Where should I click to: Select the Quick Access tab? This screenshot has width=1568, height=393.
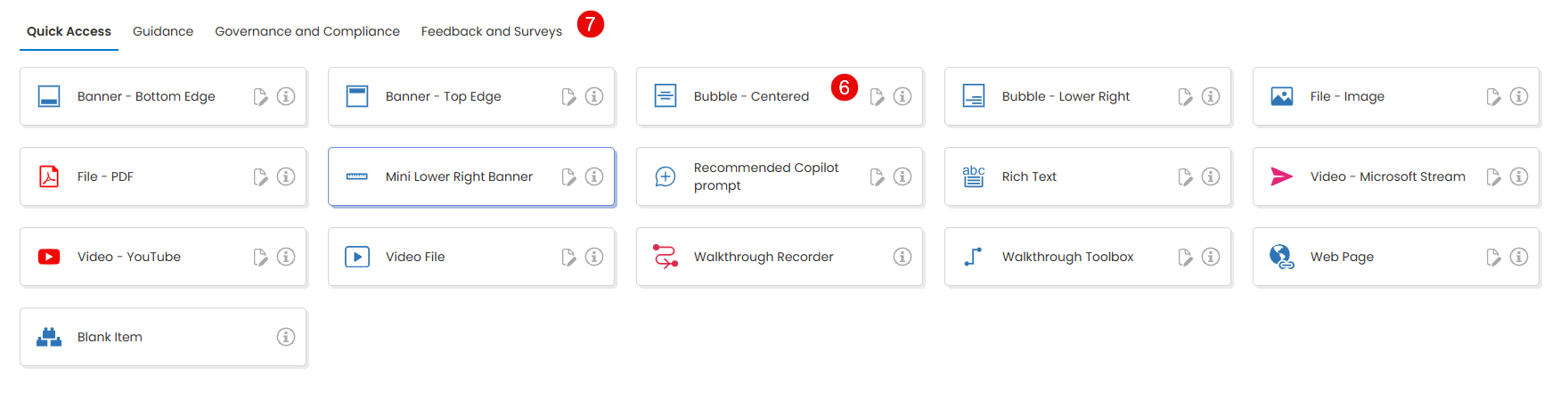pyautogui.click(x=69, y=31)
